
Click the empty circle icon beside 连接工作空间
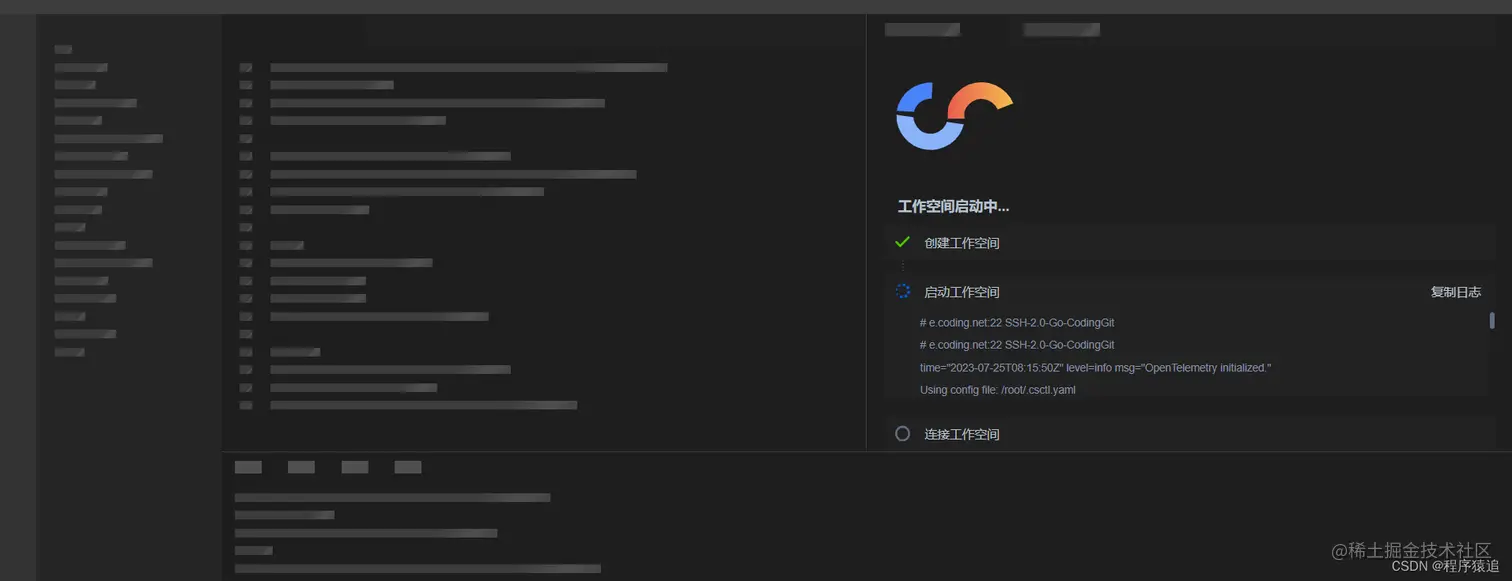pos(902,434)
